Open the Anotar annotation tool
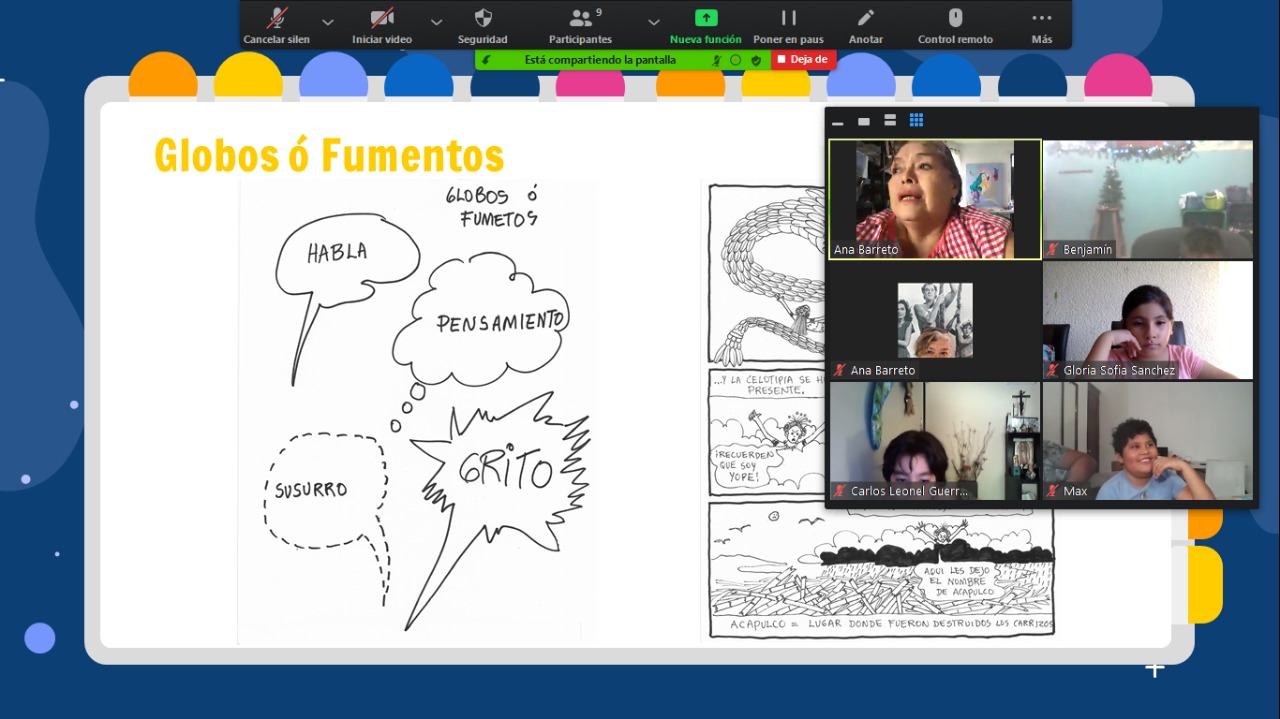Image resolution: width=1280 pixels, height=719 pixels. [866, 25]
